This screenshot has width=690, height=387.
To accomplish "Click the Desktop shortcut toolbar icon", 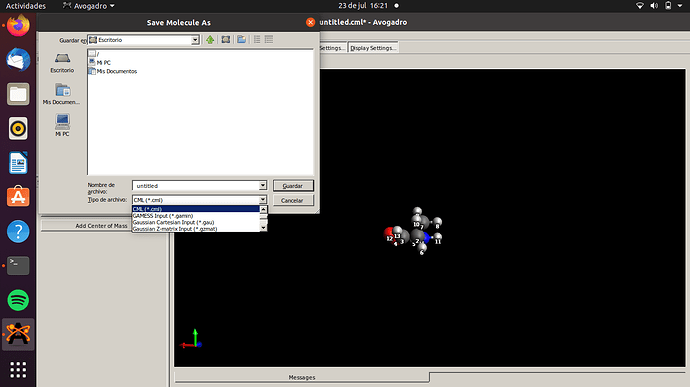I will click(x=226, y=40).
